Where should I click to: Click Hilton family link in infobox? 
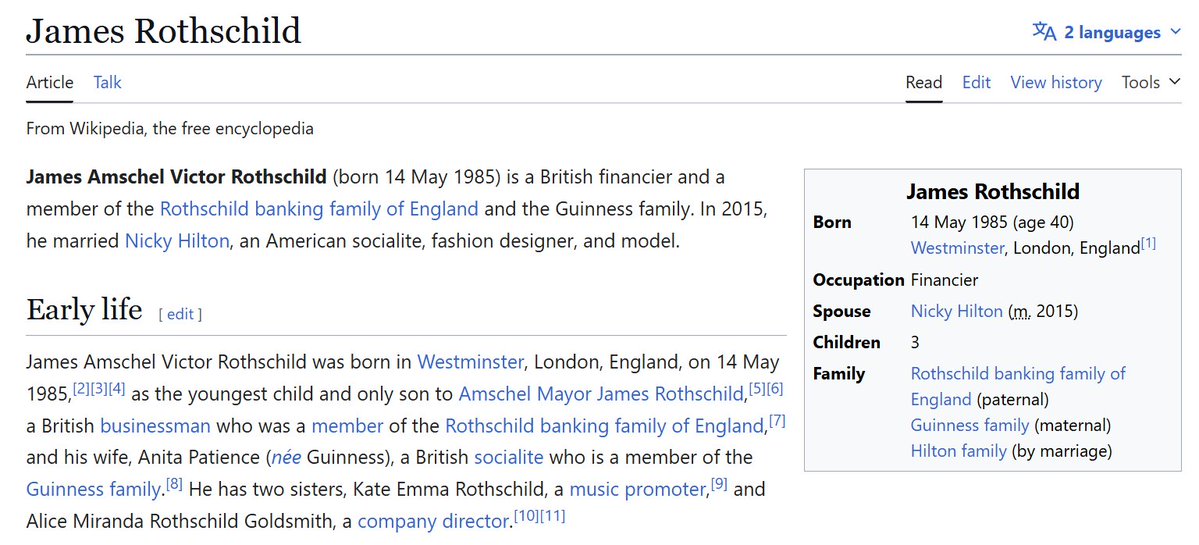958,450
